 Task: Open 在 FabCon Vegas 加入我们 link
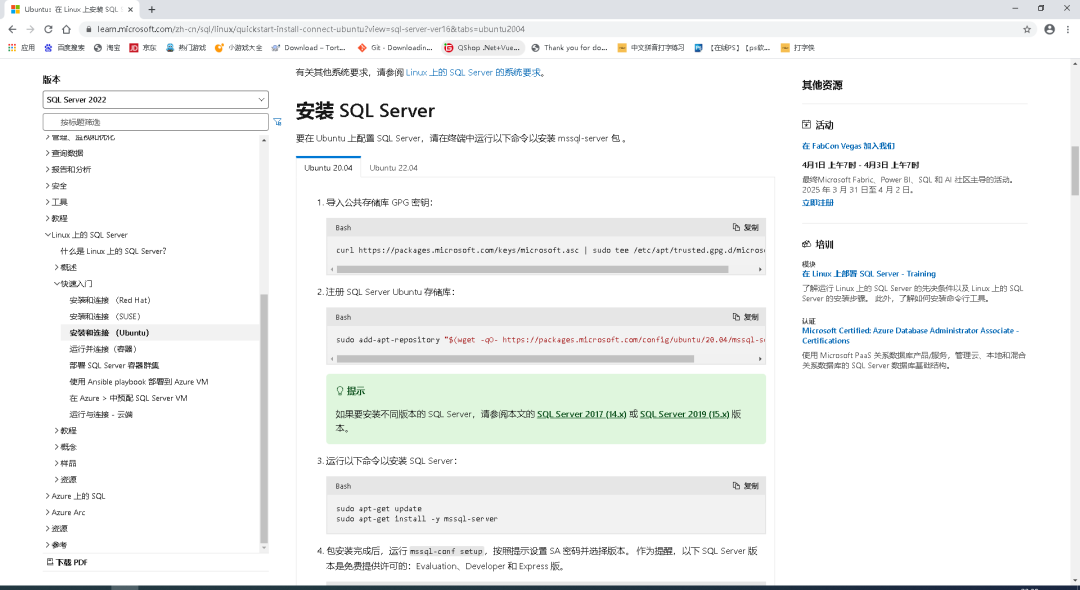(849, 146)
